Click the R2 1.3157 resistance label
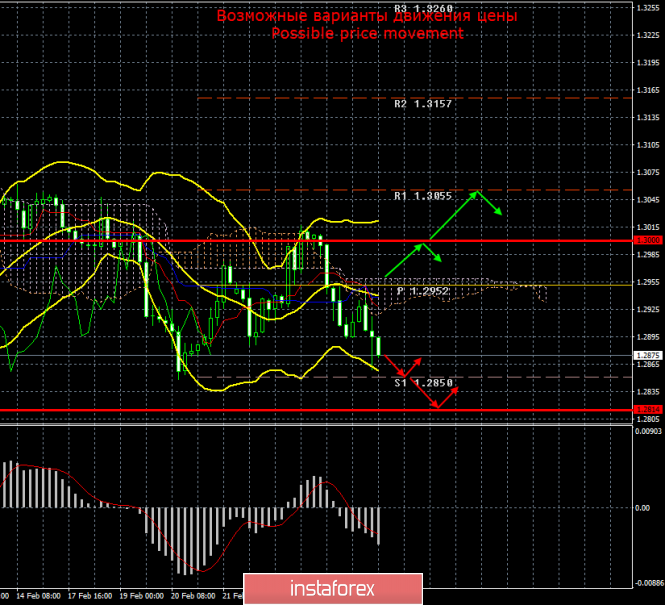The image size is (665, 605). (423, 104)
